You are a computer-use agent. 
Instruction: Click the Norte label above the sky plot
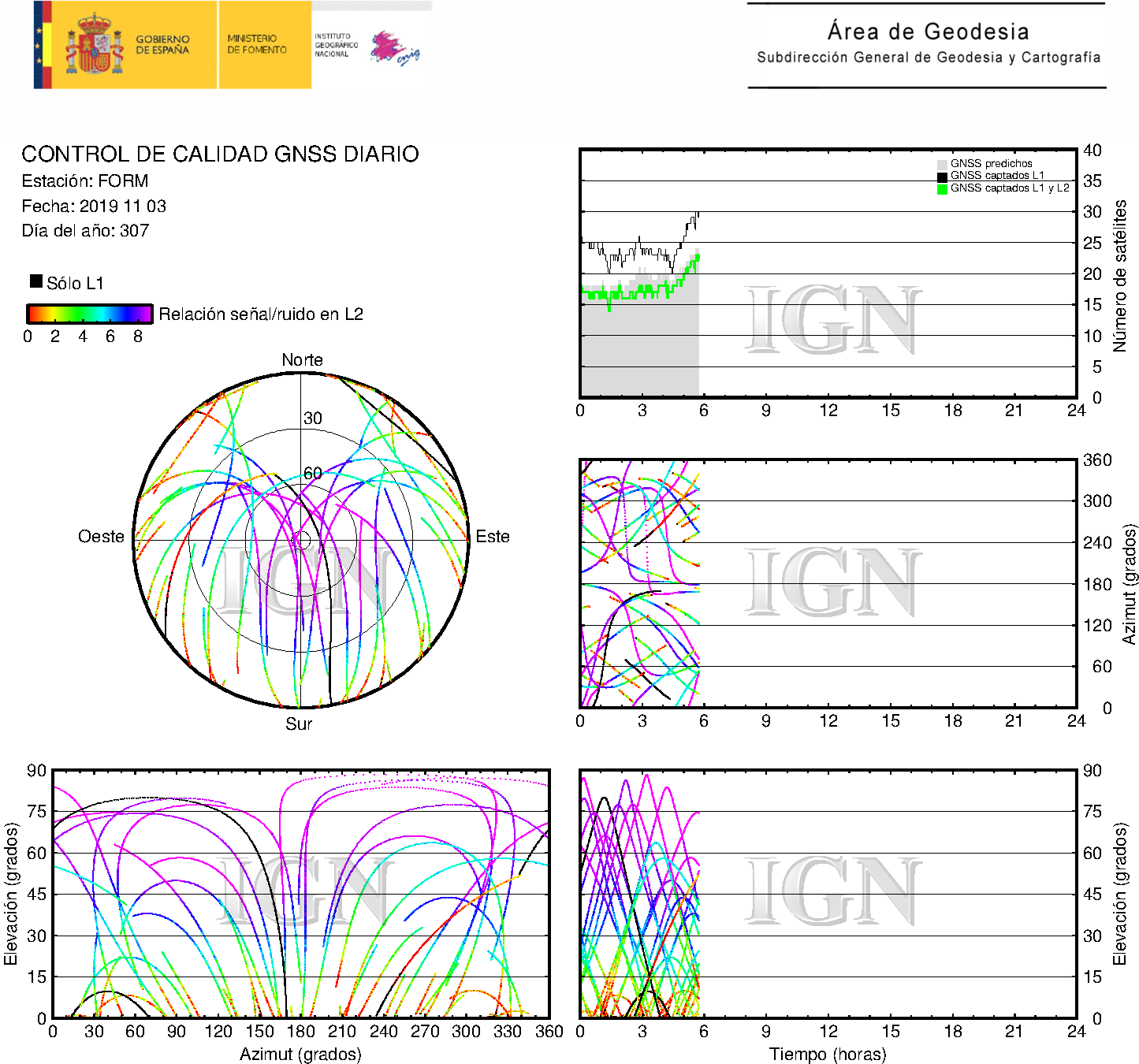pyautogui.click(x=302, y=360)
